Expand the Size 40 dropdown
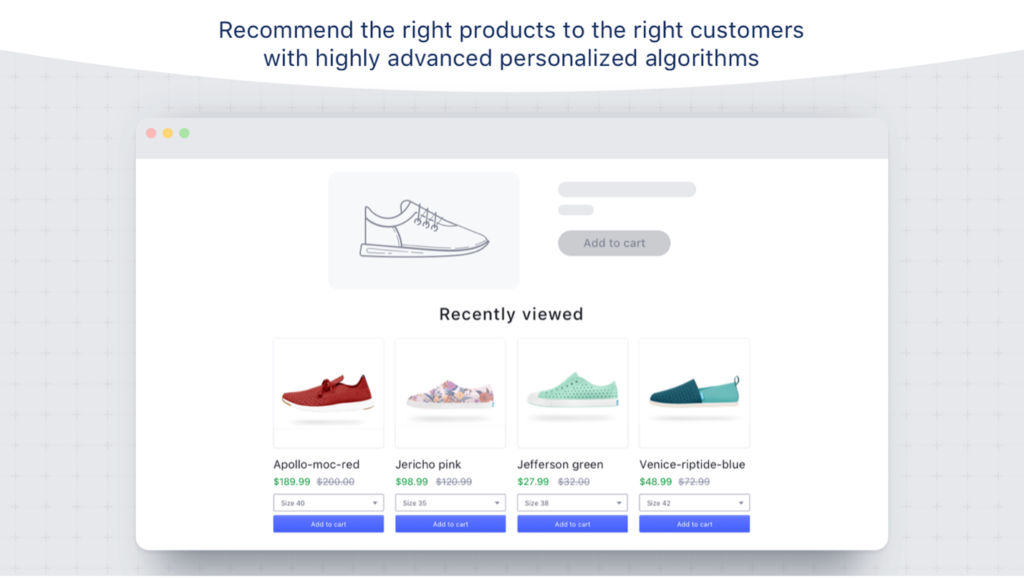Viewport: 1024px width, 579px height. tap(328, 503)
